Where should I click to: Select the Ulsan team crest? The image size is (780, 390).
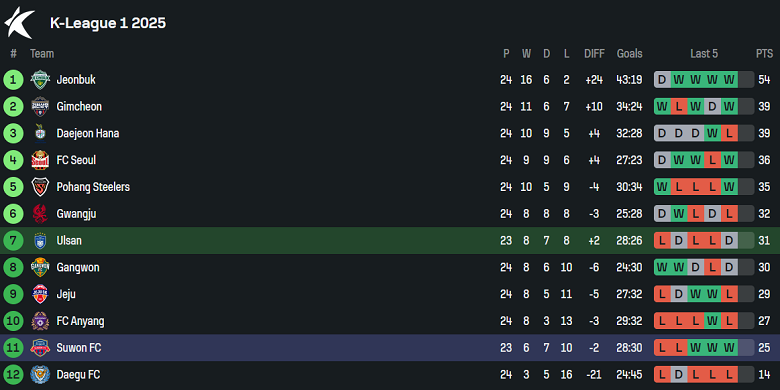[40, 241]
